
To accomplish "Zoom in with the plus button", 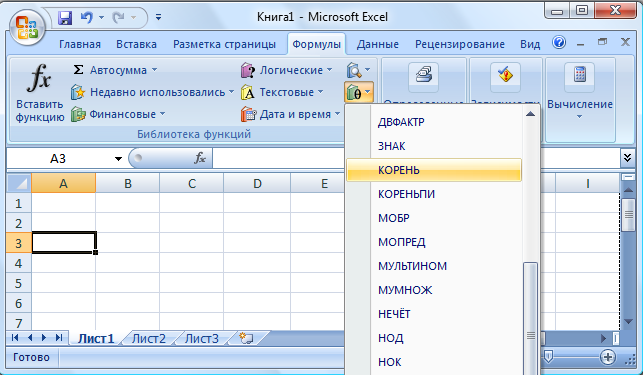I will [x=608, y=357].
